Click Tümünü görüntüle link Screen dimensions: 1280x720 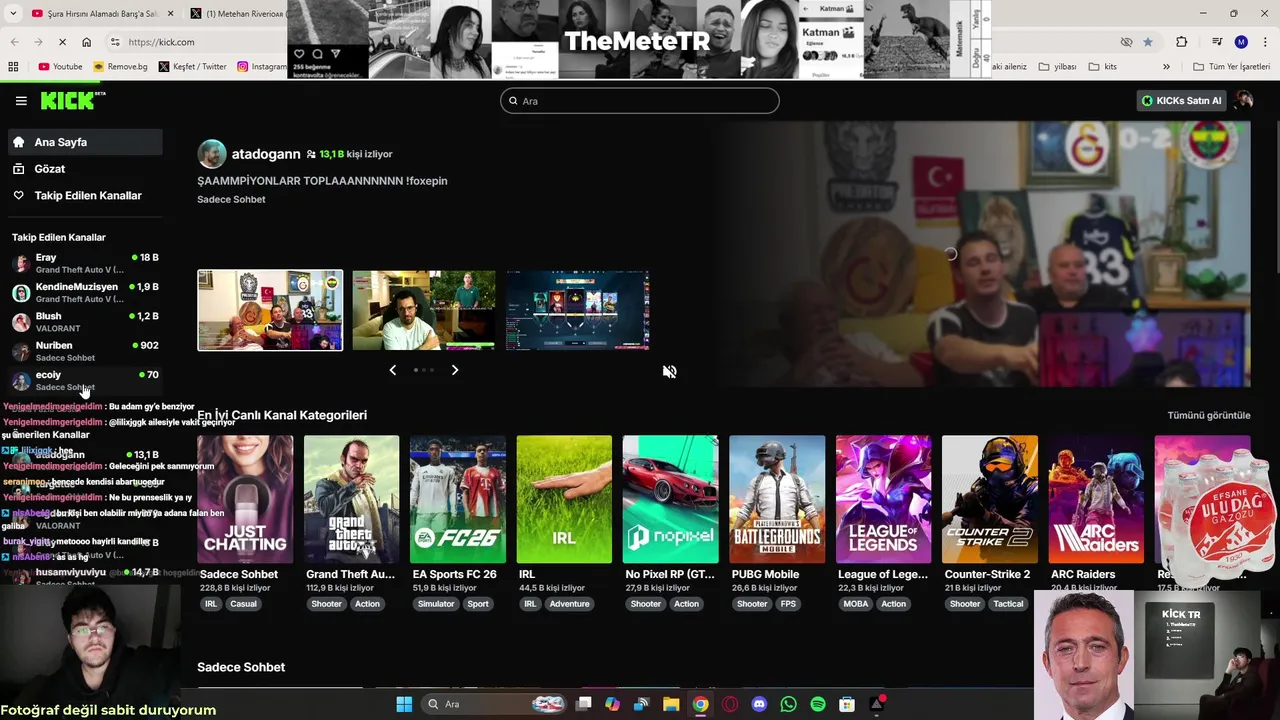1209,415
